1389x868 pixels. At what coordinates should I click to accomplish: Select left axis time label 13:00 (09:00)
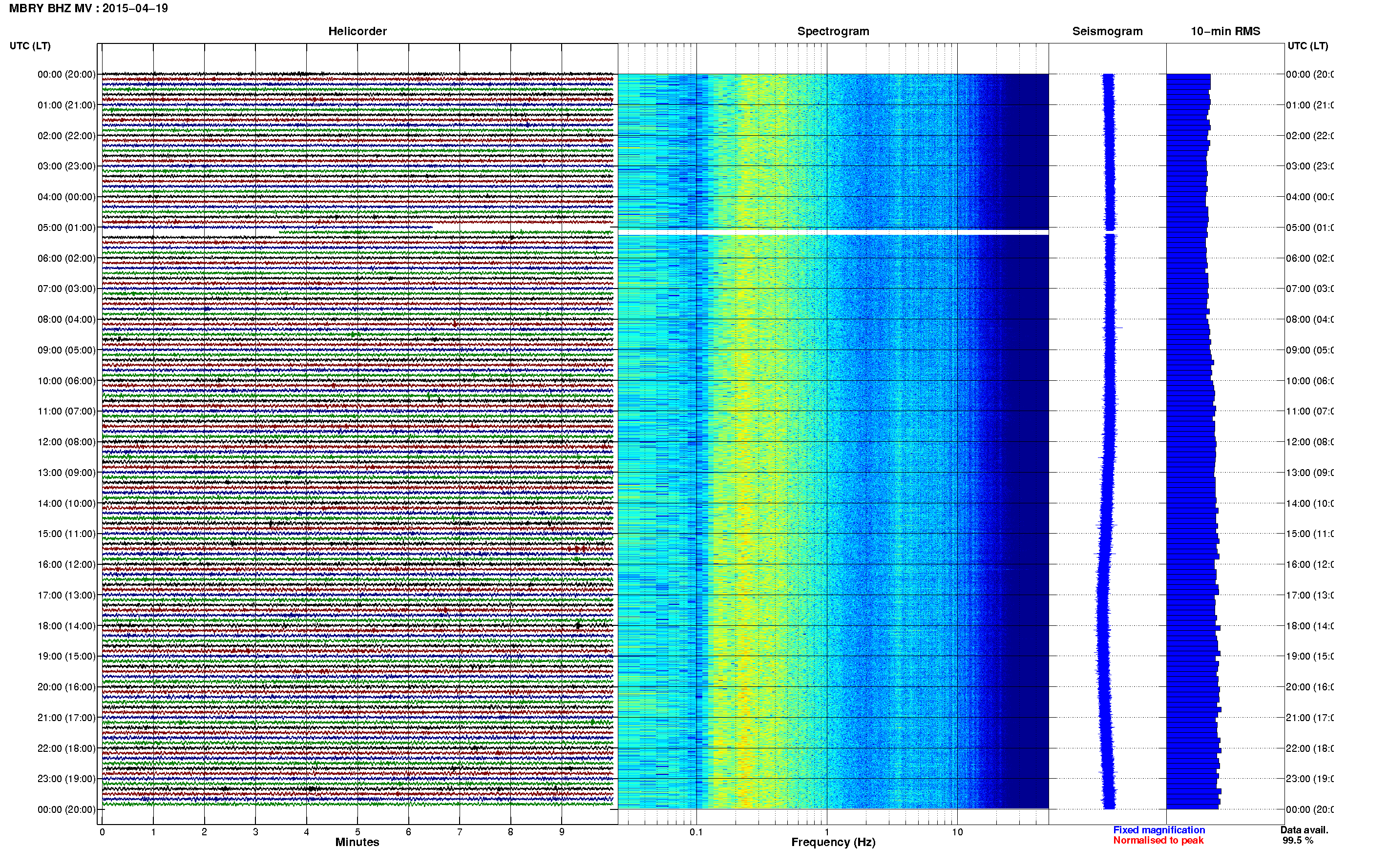click(x=66, y=473)
